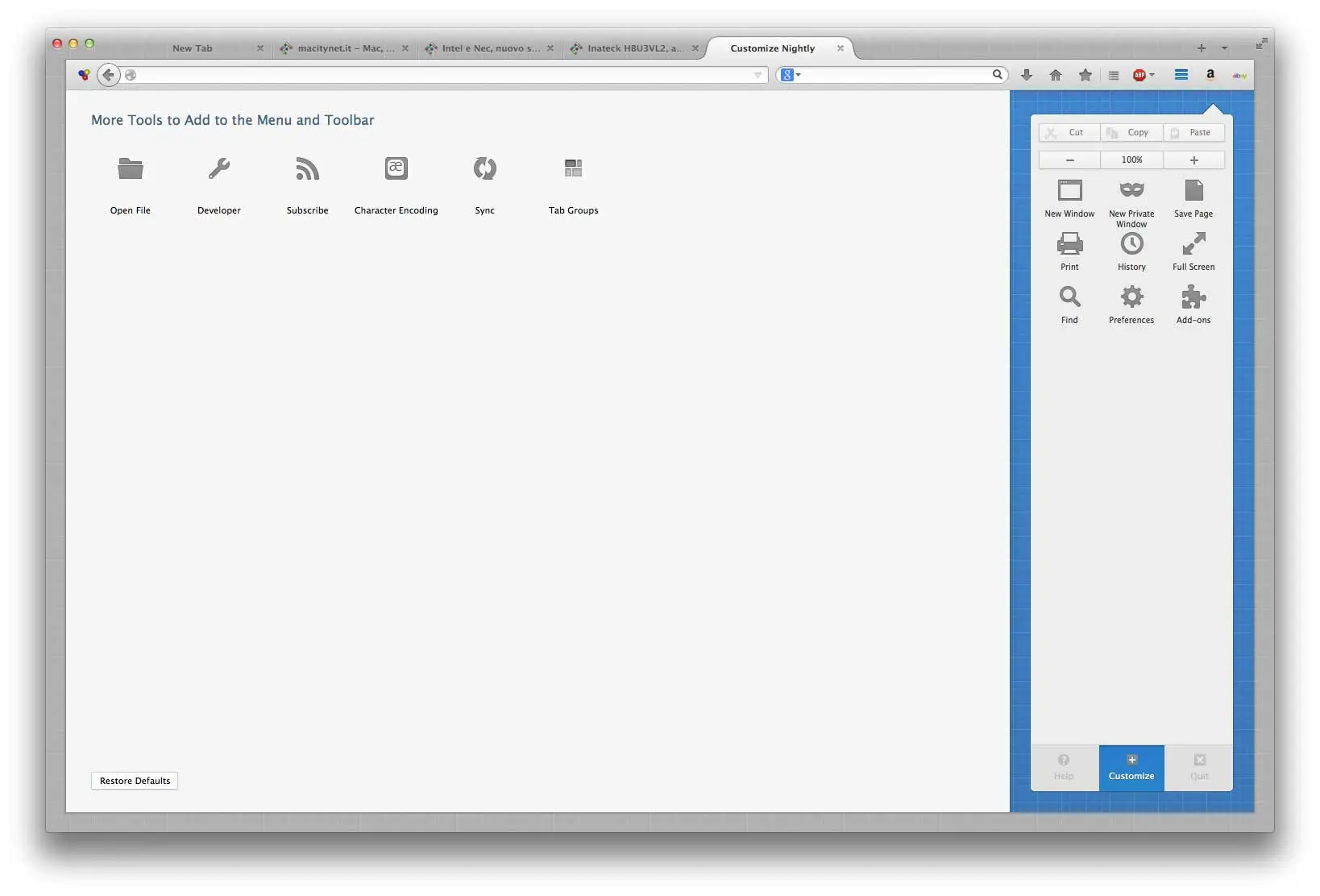The width and height of the screenshot is (1320, 896).
Task: Click the Help button in menu panel
Action: pyautogui.click(x=1064, y=768)
